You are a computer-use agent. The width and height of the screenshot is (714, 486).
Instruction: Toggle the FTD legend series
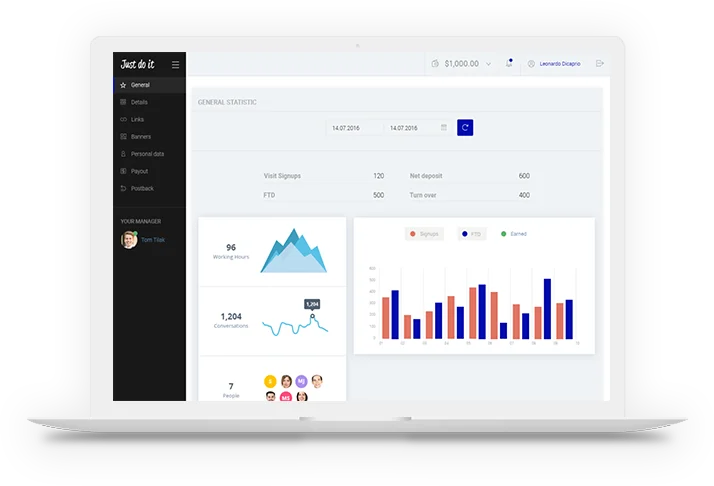(x=471, y=234)
